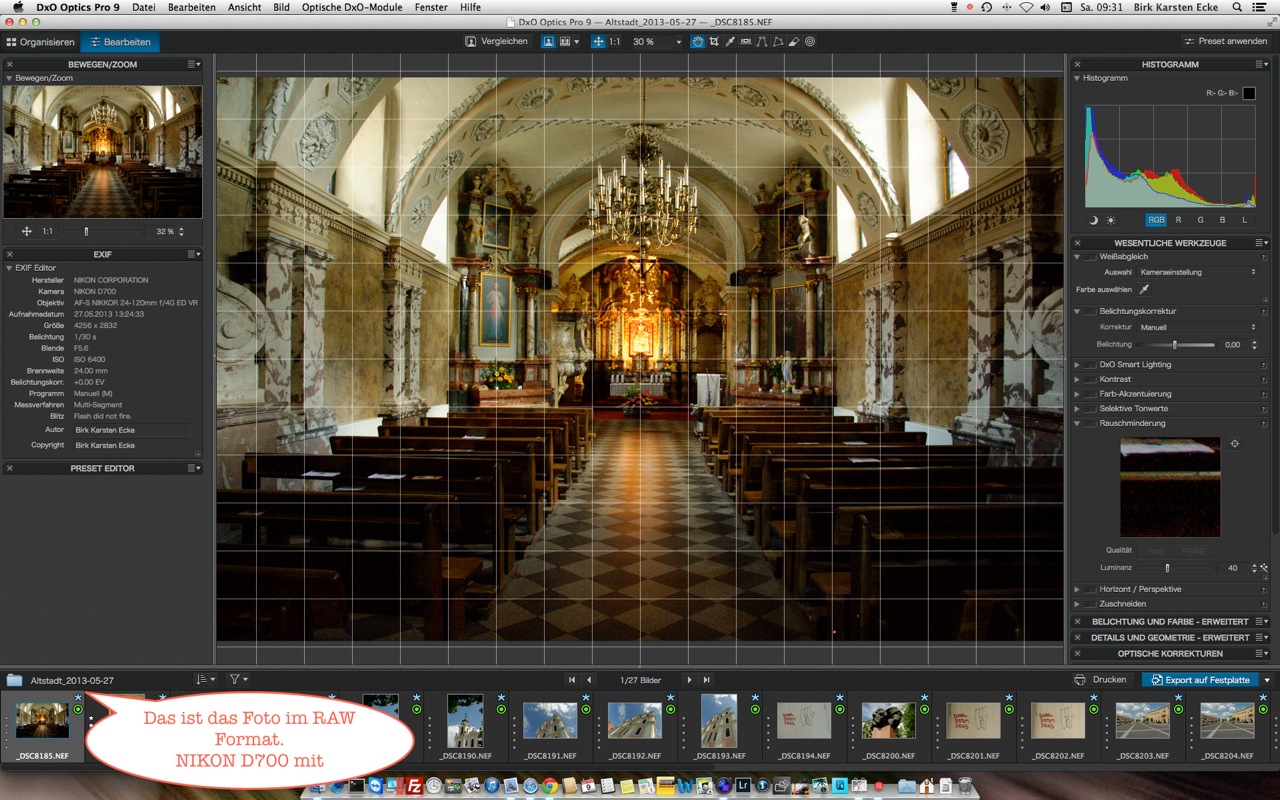Expand the Farb-Akzentuierung section

point(1078,394)
